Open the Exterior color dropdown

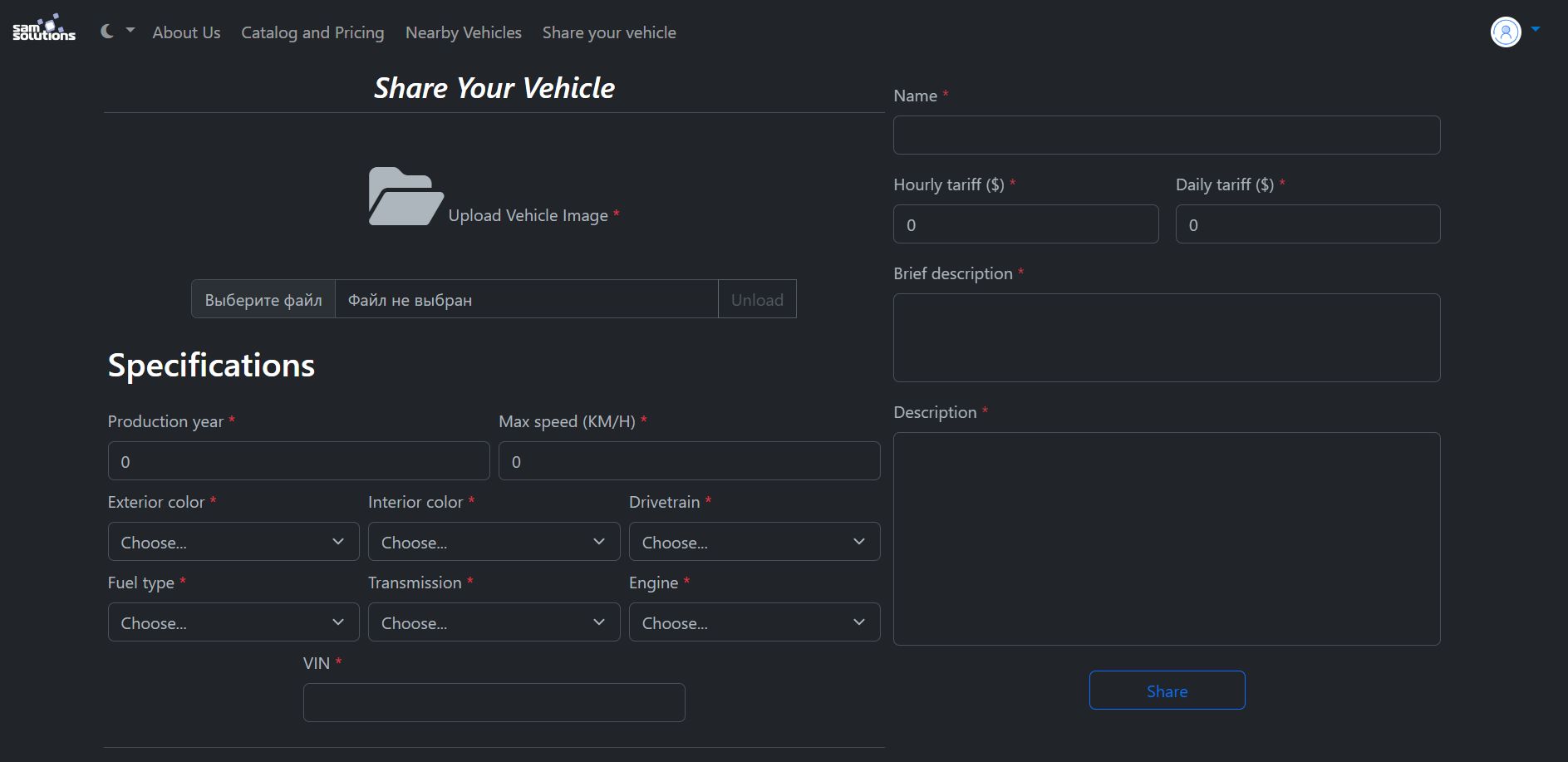tap(233, 542)
